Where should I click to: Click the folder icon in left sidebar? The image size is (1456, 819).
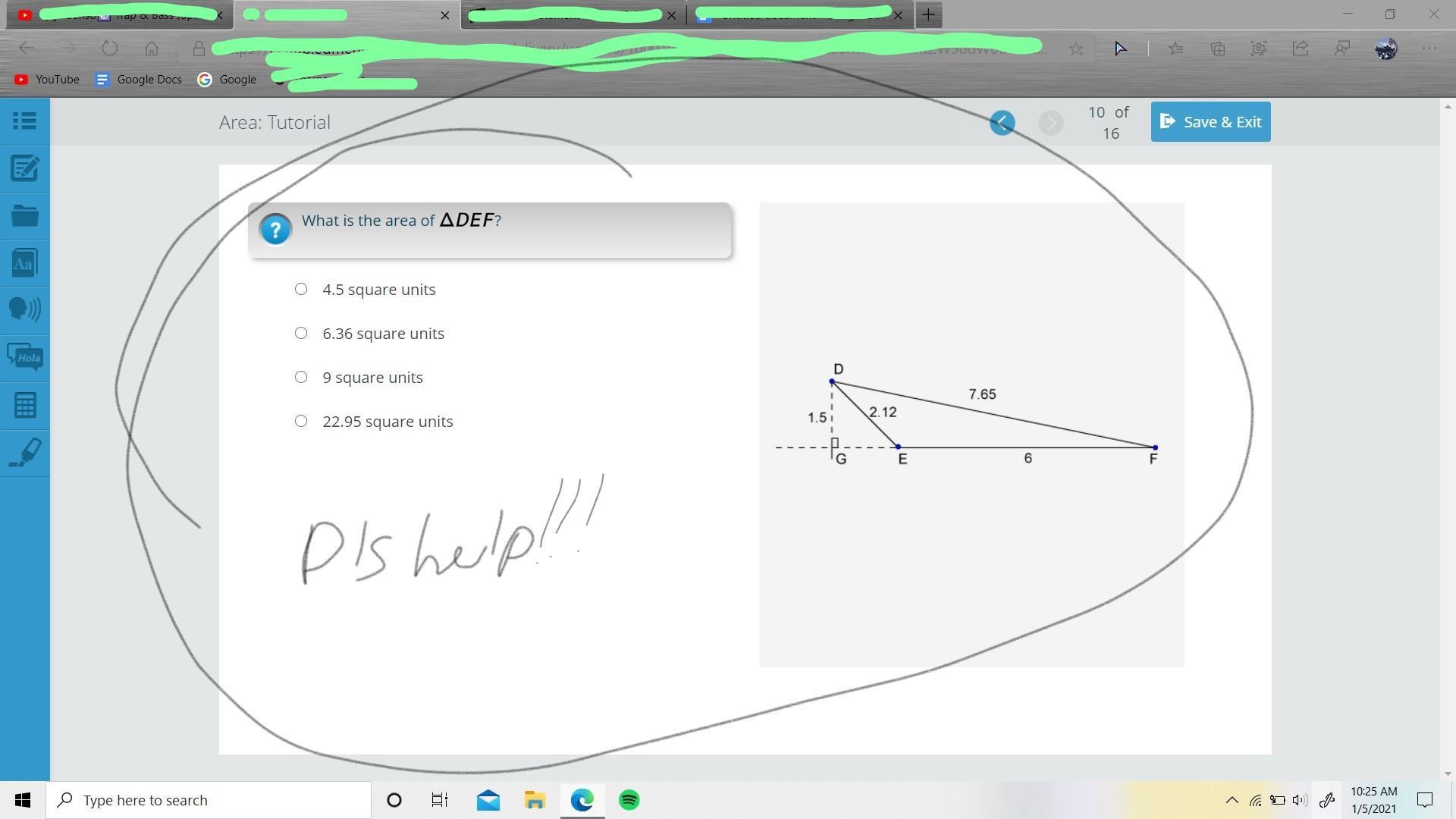click(x=24, y=216)
